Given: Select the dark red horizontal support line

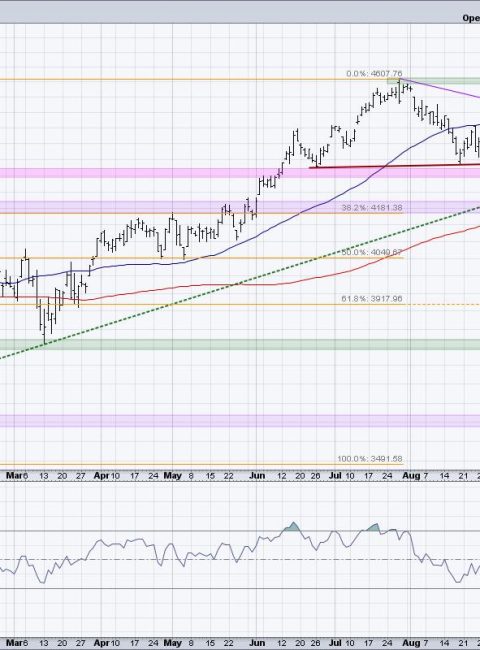Looking at the screenshot, I should click(395, 166).
